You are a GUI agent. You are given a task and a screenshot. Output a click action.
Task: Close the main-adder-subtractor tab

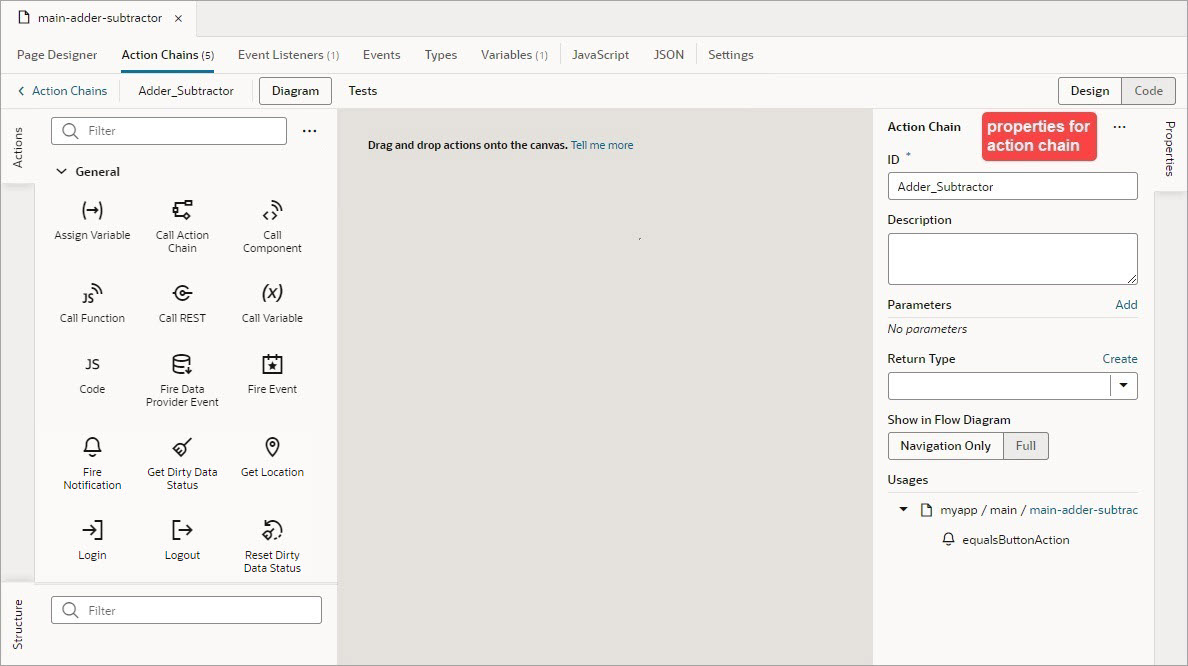[x=178, y=18]
